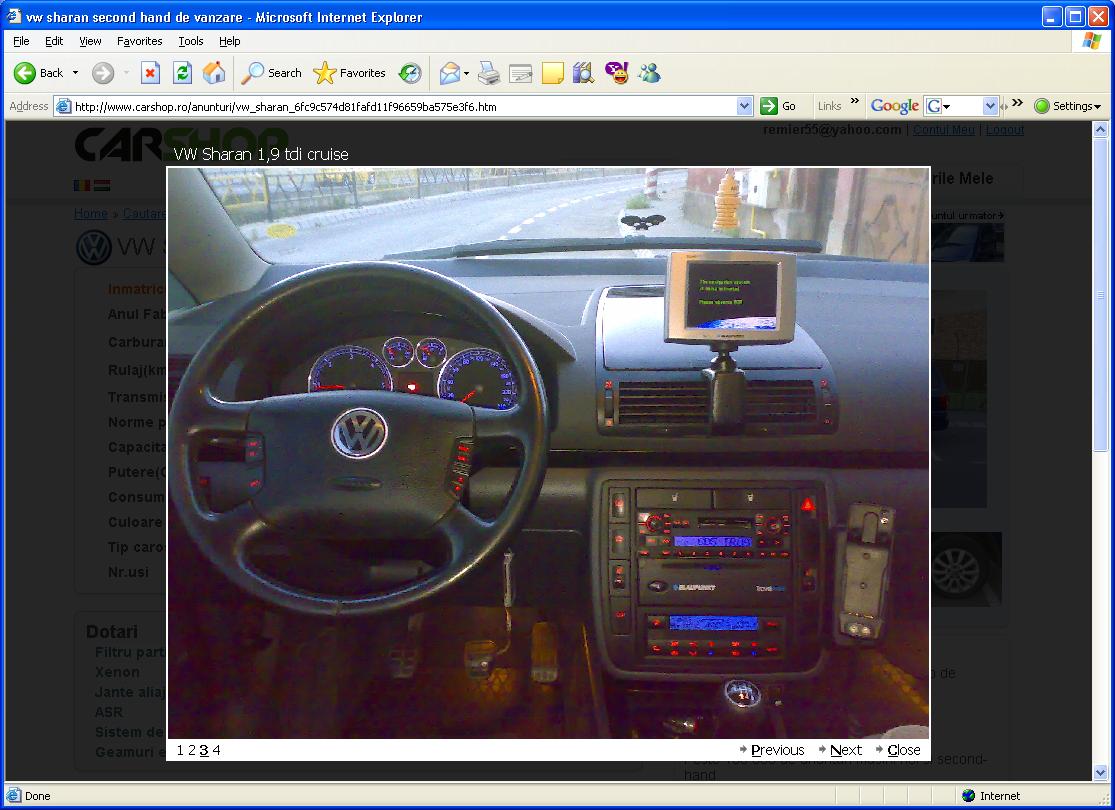
Task: Click the 'VW Sharan 1,9 tdi cruise' caption
Action: pos(261,154)
